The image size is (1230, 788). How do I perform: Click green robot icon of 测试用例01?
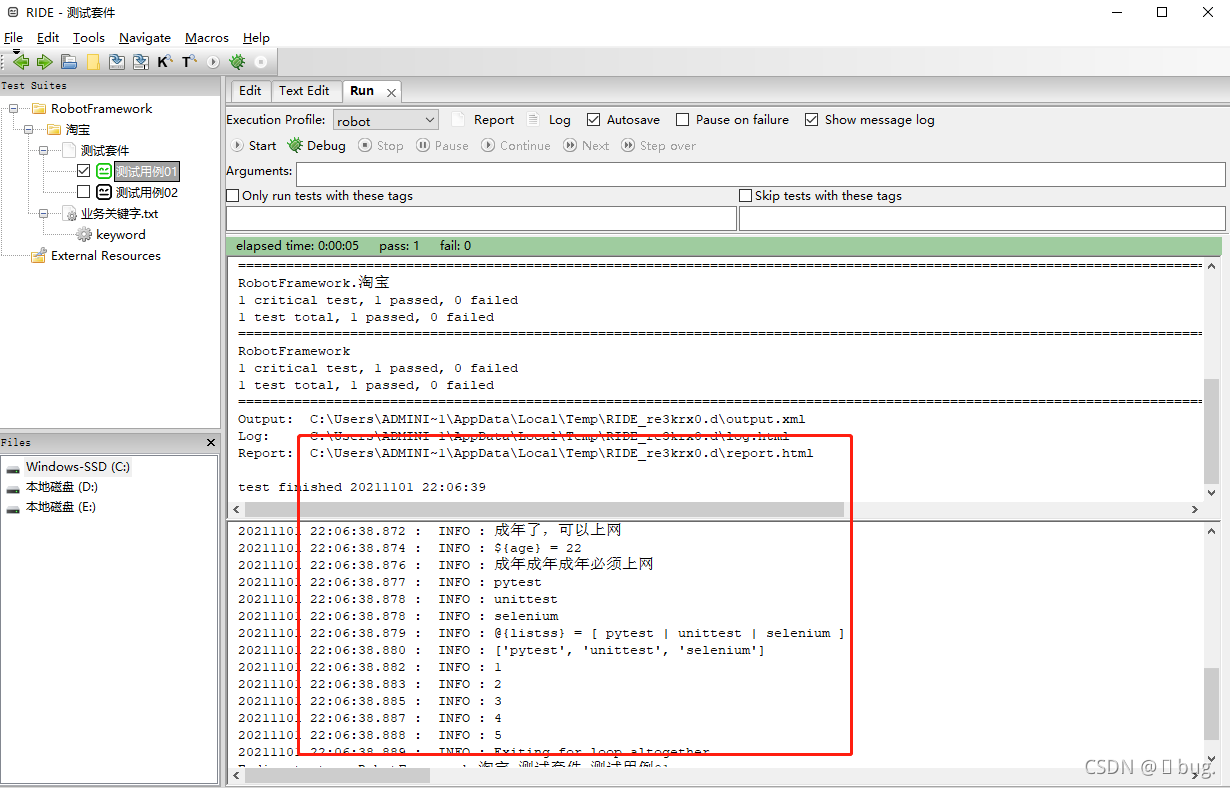click(104, 171)
